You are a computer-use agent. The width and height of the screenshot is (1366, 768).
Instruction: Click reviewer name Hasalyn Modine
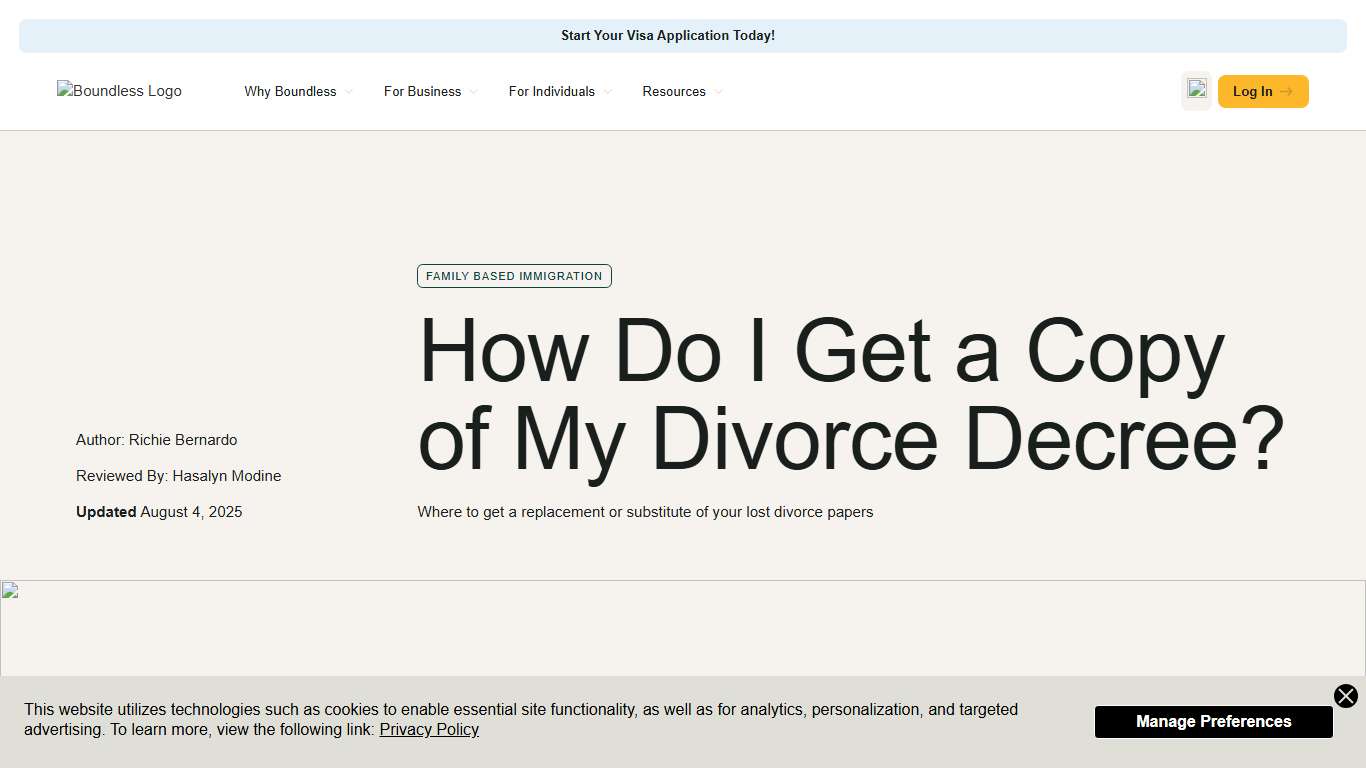[x=227, y=476]
